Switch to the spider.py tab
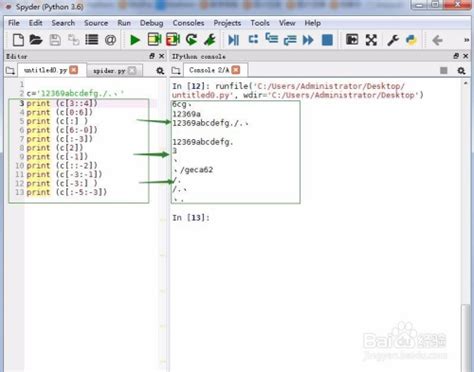The height and width of the screenshot is (372, 474). (109, 71)
